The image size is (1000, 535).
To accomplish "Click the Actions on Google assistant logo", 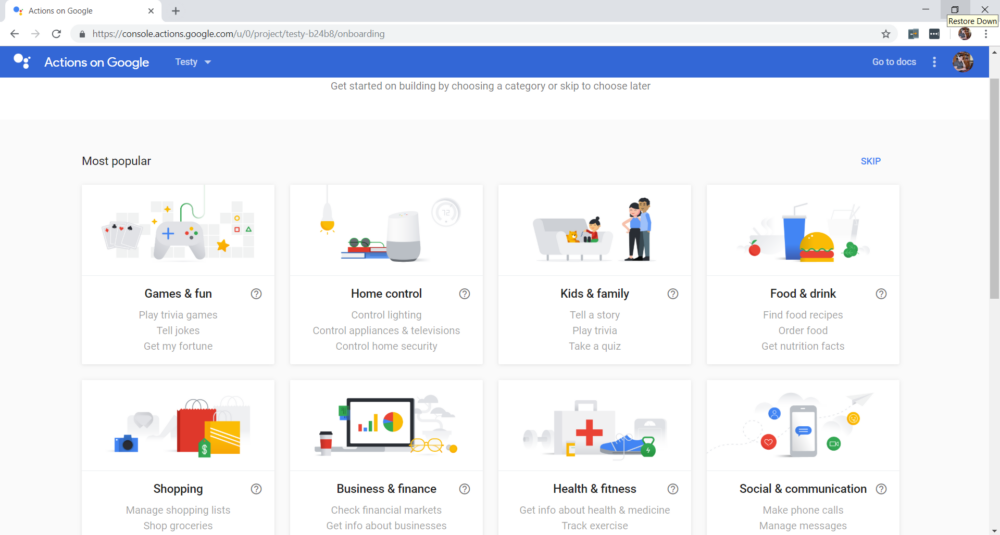I will [x=22, y=61].
